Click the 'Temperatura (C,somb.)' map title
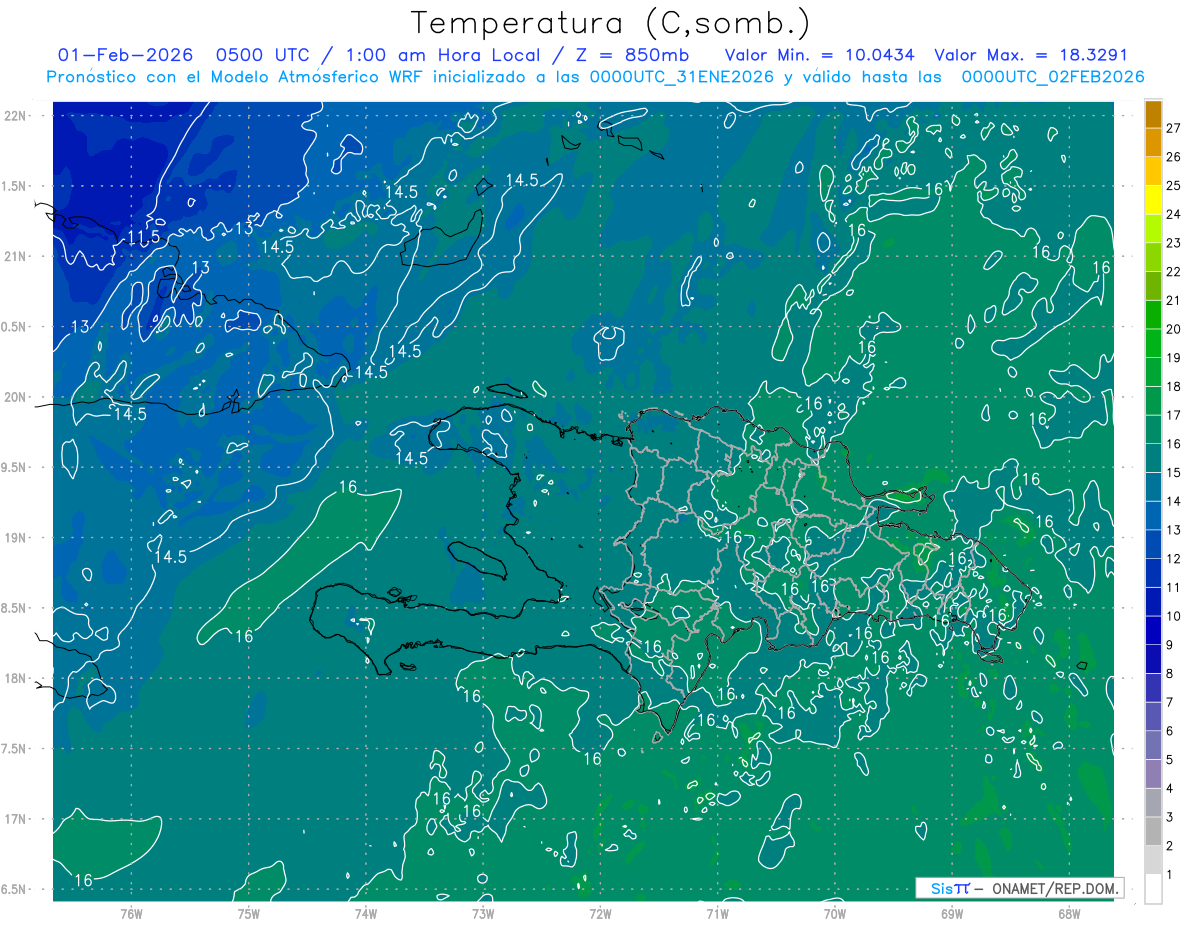The image size is (1200, 927). click(x=610, y=23)
